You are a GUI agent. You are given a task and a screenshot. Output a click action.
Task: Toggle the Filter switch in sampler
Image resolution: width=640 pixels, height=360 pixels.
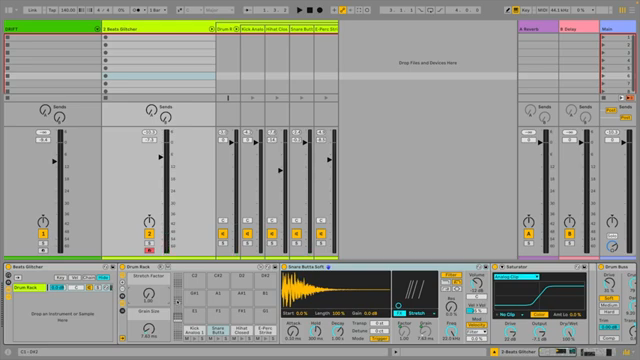tap(451, 275)
